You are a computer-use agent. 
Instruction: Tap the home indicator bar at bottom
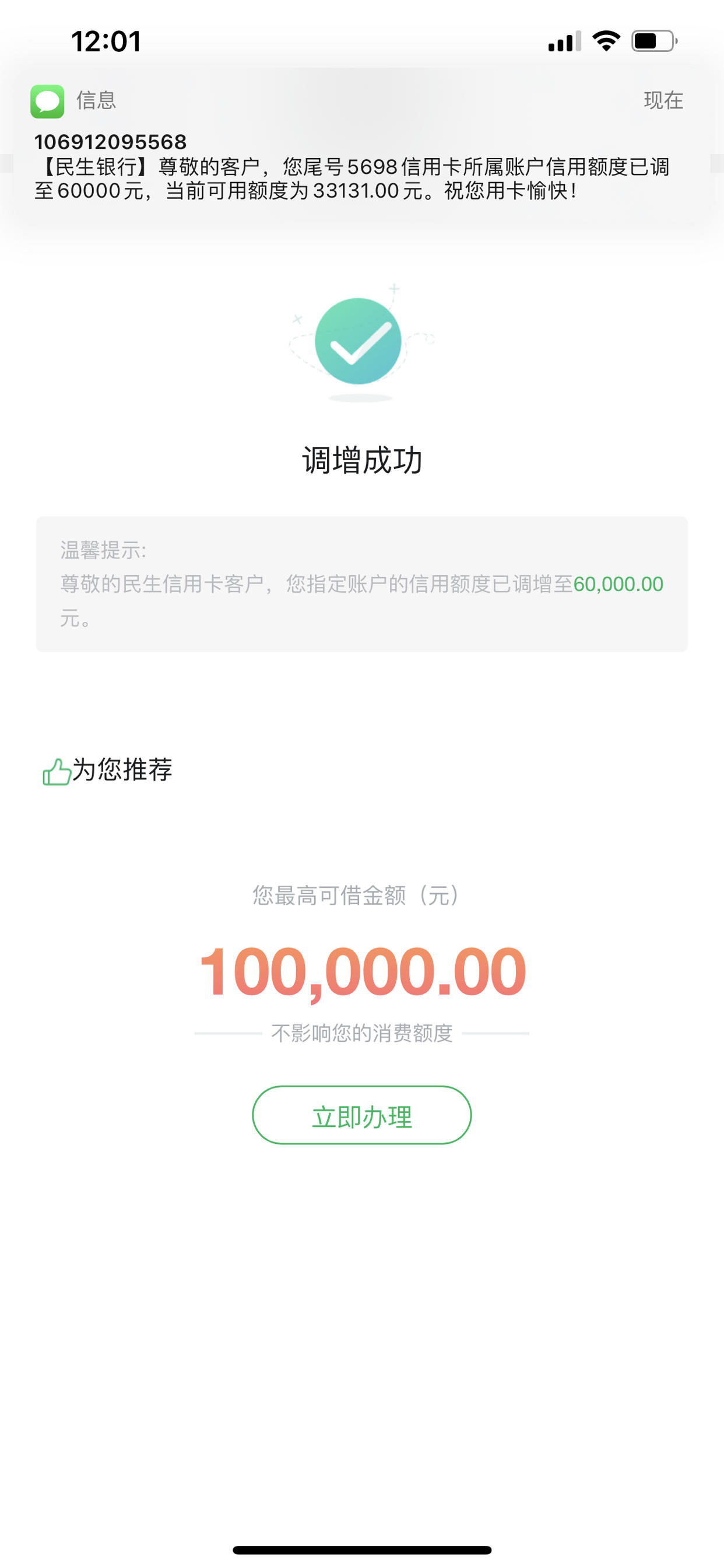(362, 1550)
